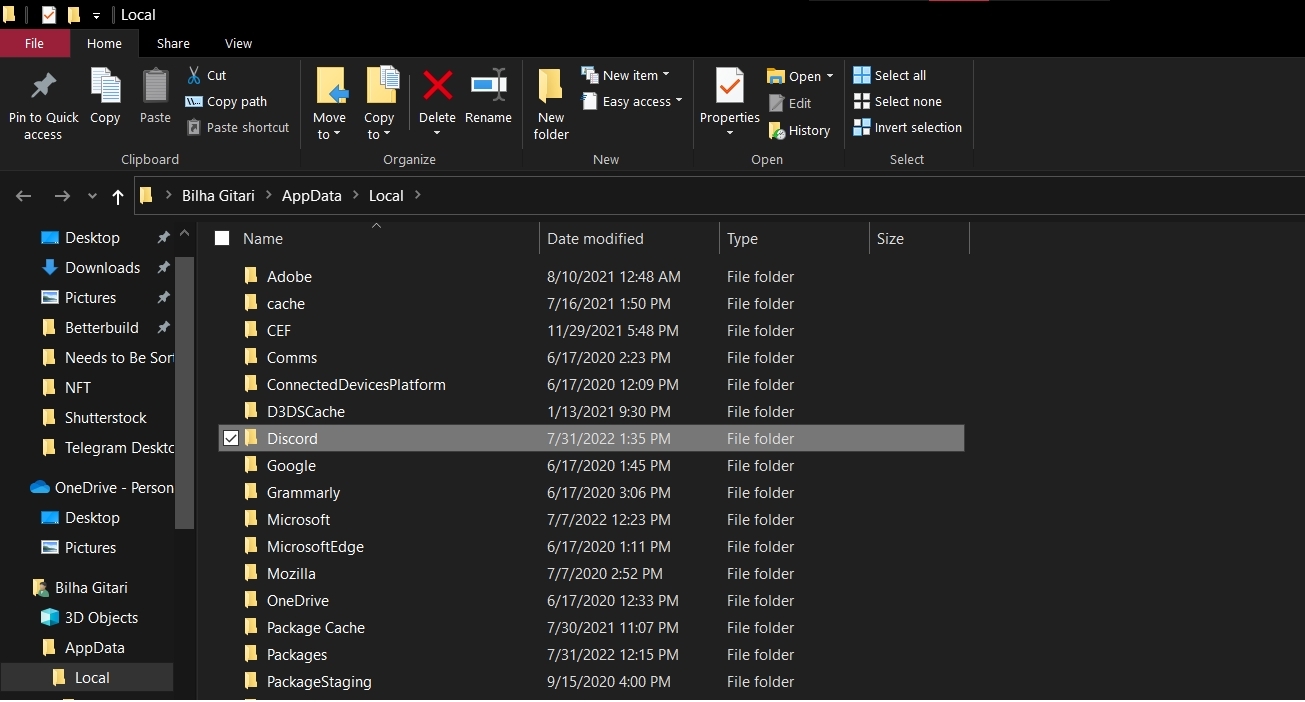Click the Paste clipboard icon
Screen dimensions: 1305x702
pos(155,88)
